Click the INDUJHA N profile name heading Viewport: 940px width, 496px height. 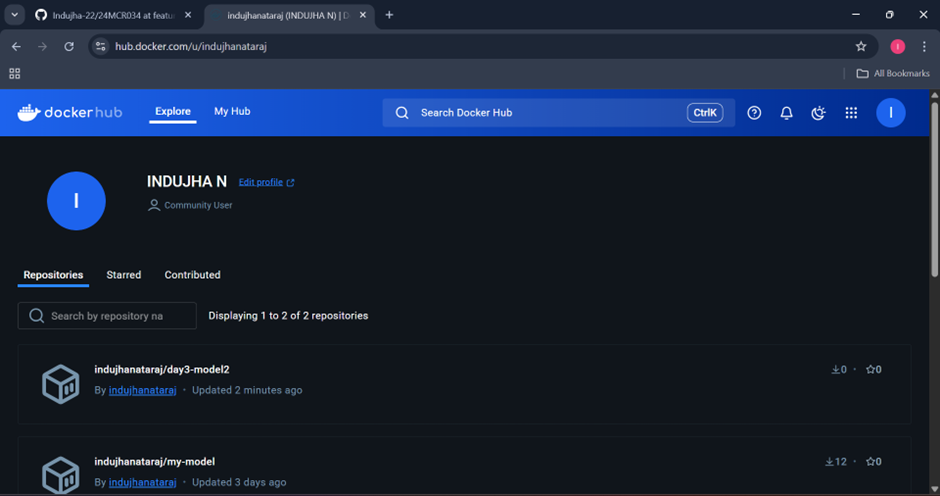tap(187, 182)
